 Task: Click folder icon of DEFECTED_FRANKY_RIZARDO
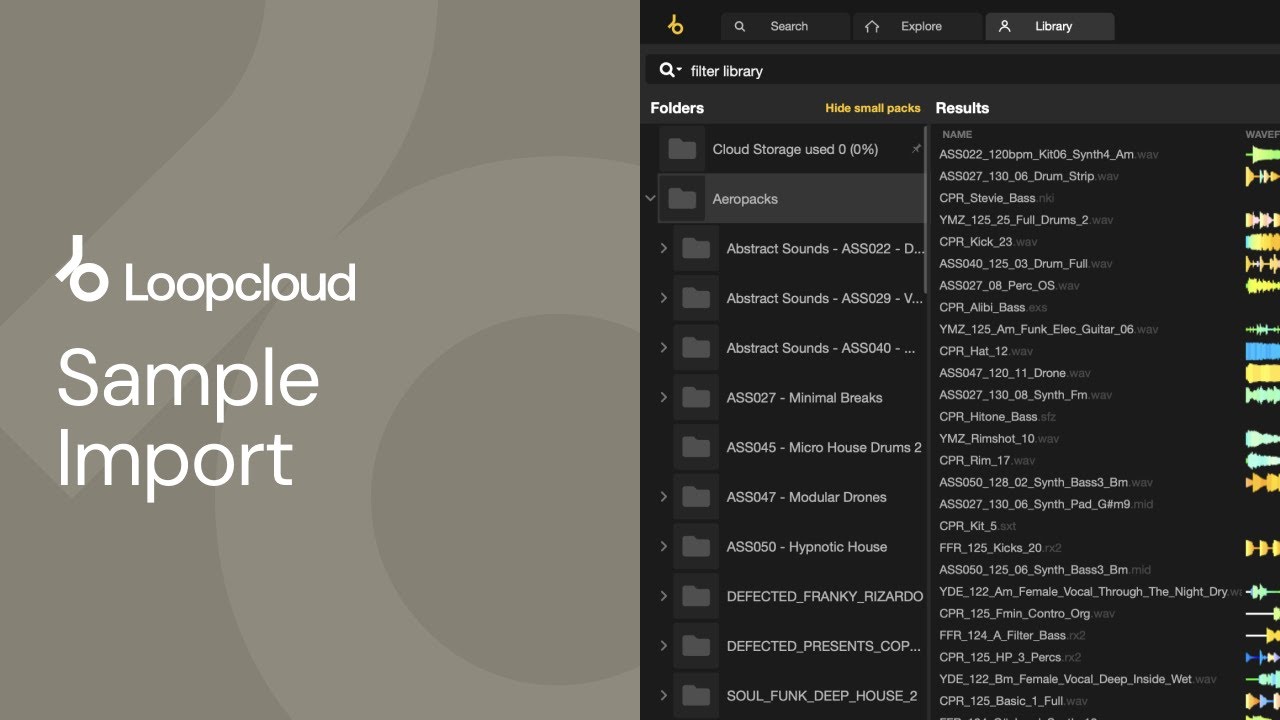click(696, 596)
